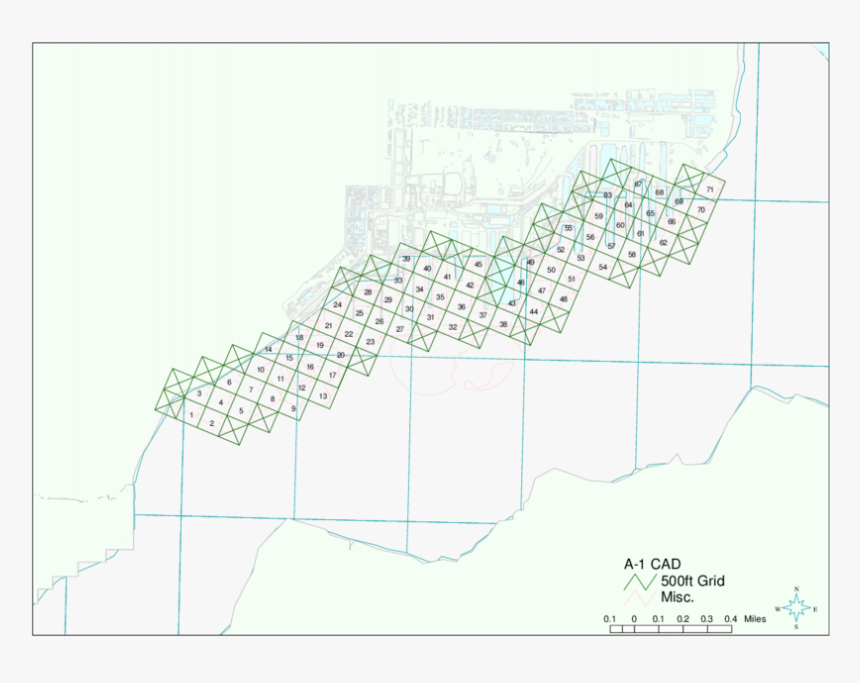Select grid cell labeled 24
The height and width of the screenshot is (683, 860).
[337, 304]
